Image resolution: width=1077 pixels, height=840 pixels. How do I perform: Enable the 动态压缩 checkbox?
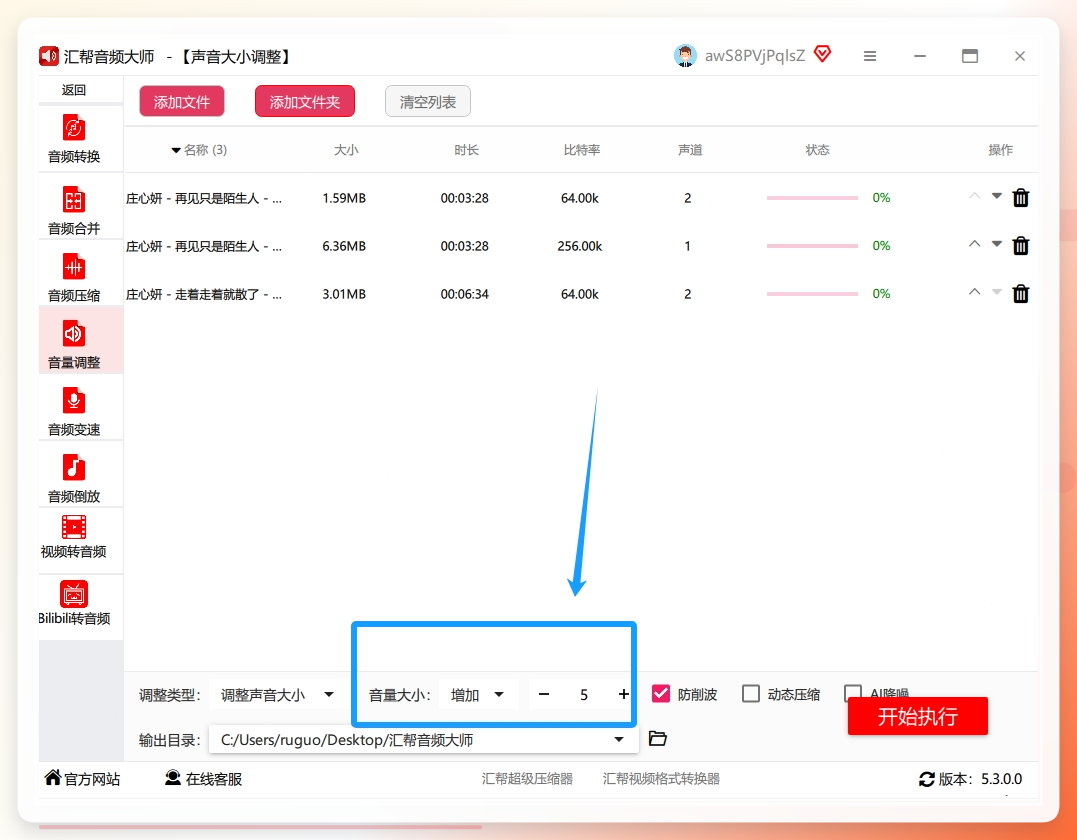[x=751, y=694]
